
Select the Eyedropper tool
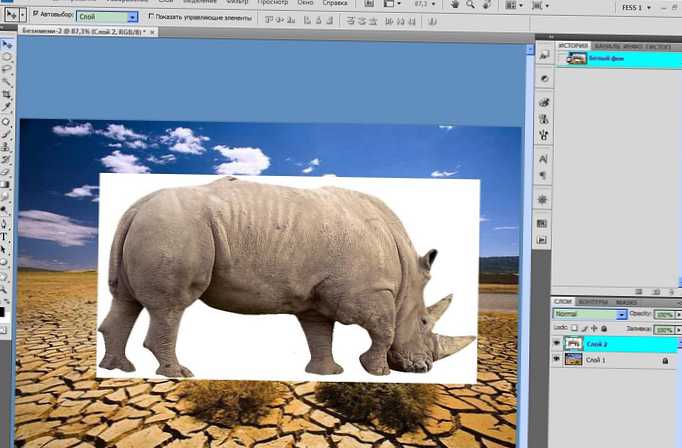pos(6,106)
